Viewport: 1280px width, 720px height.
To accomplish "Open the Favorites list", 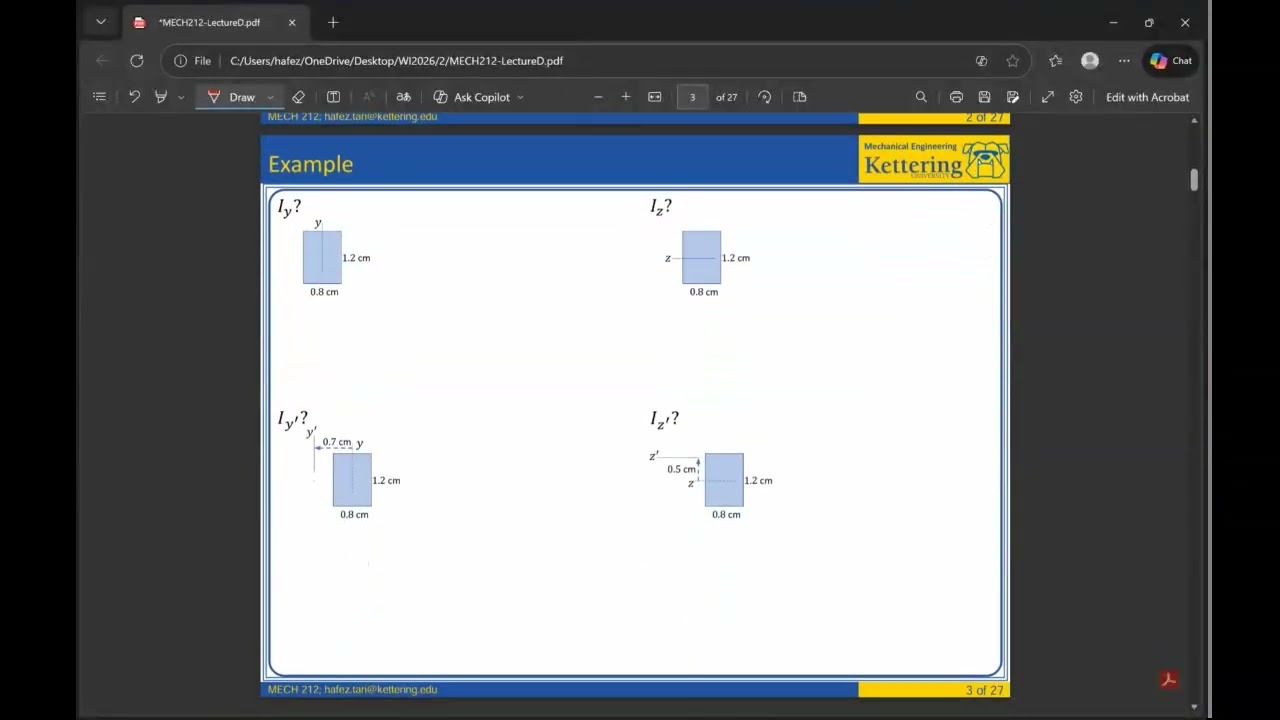I will point(1055,61).
